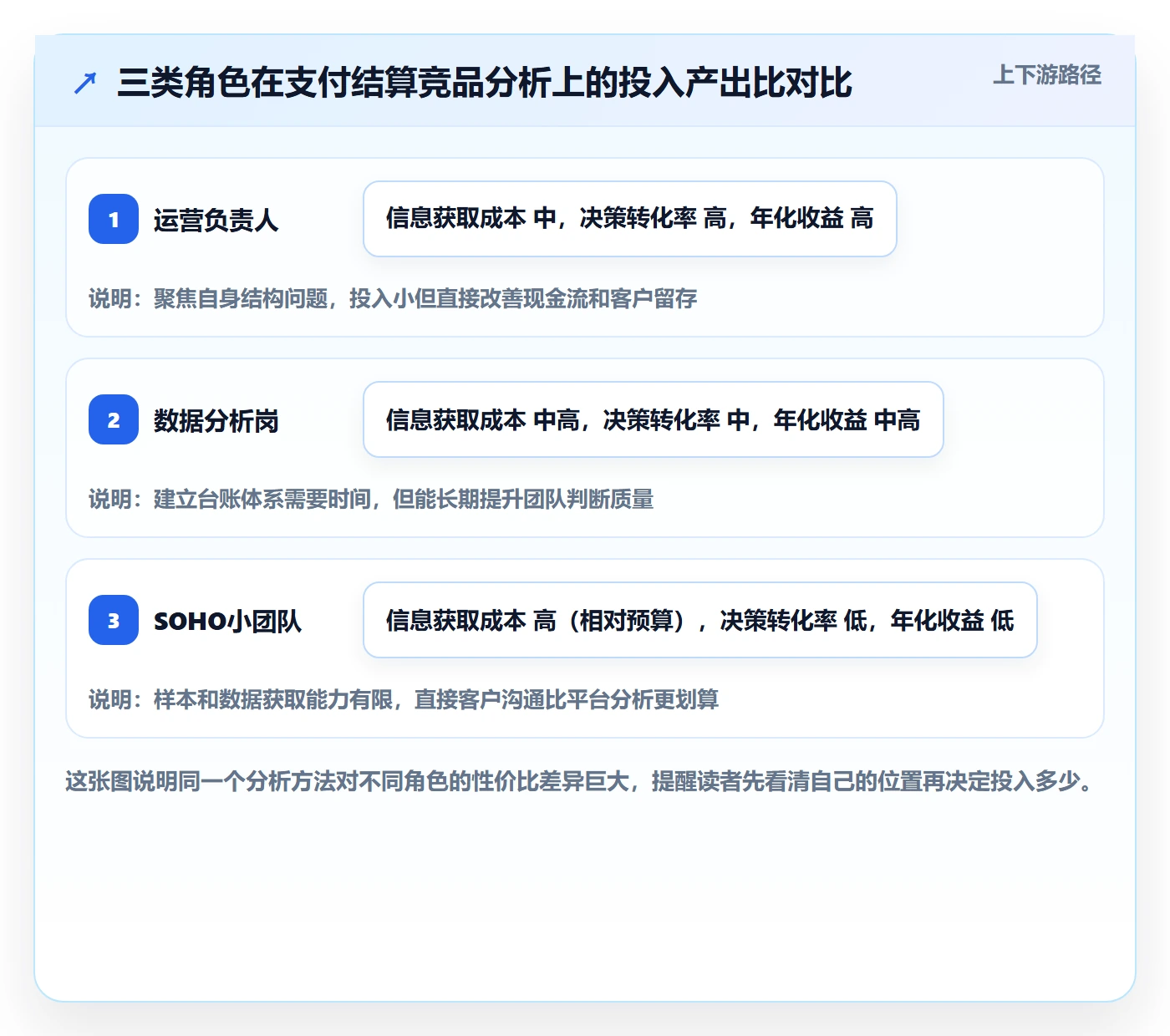Select the 上下游路径 label in the header

click(x=1046, y=75)
